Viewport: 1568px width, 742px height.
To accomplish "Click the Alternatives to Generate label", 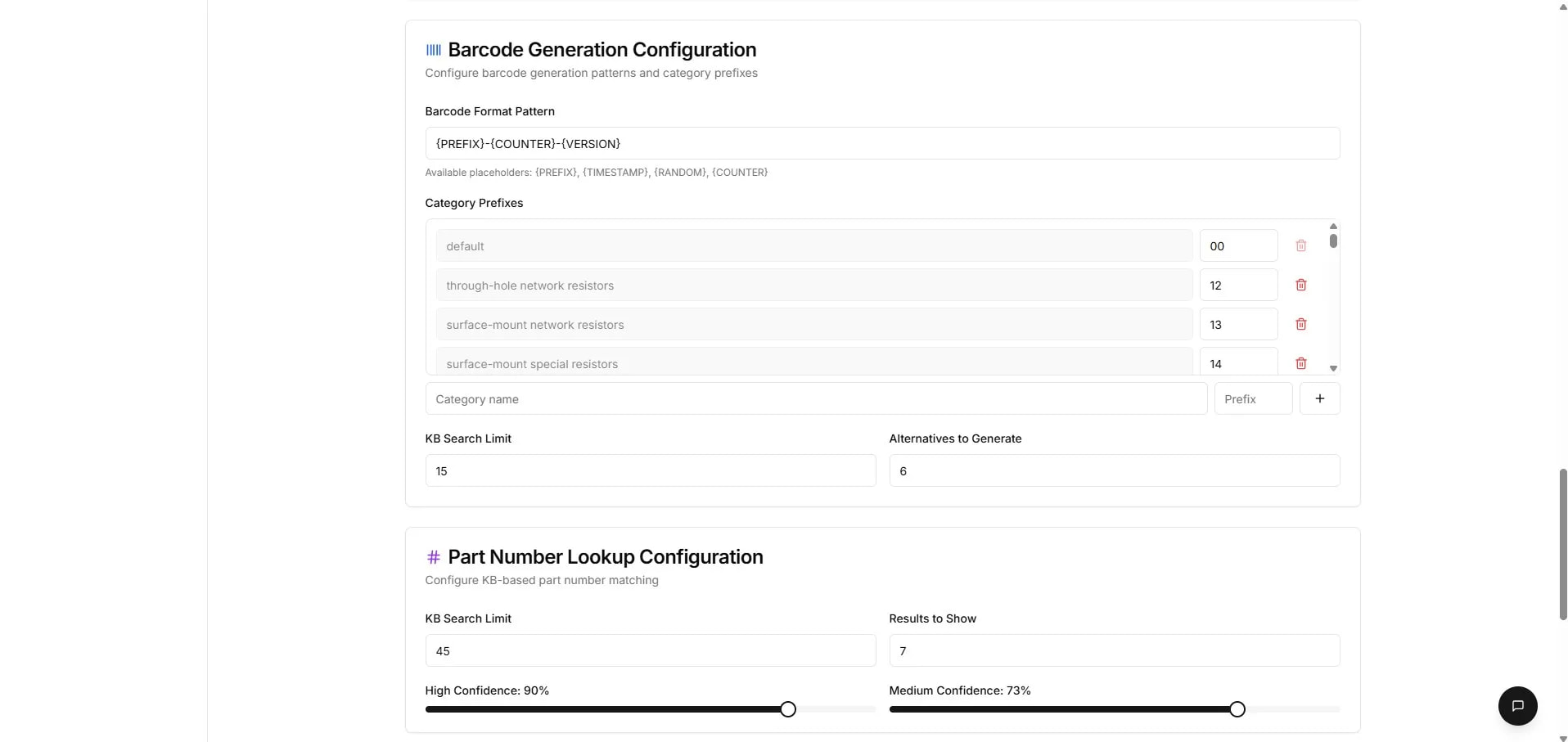I will (955, 438).
